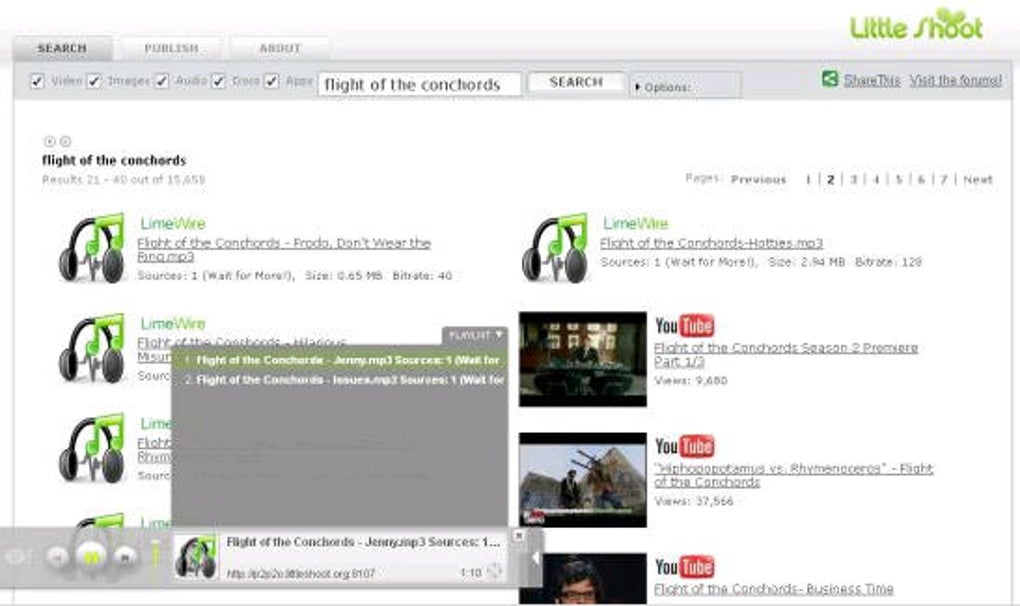Click the loading spinner next to 1:10
Image resolution: width=1020 pixels, height=606 pixels.
coord(494,572)
